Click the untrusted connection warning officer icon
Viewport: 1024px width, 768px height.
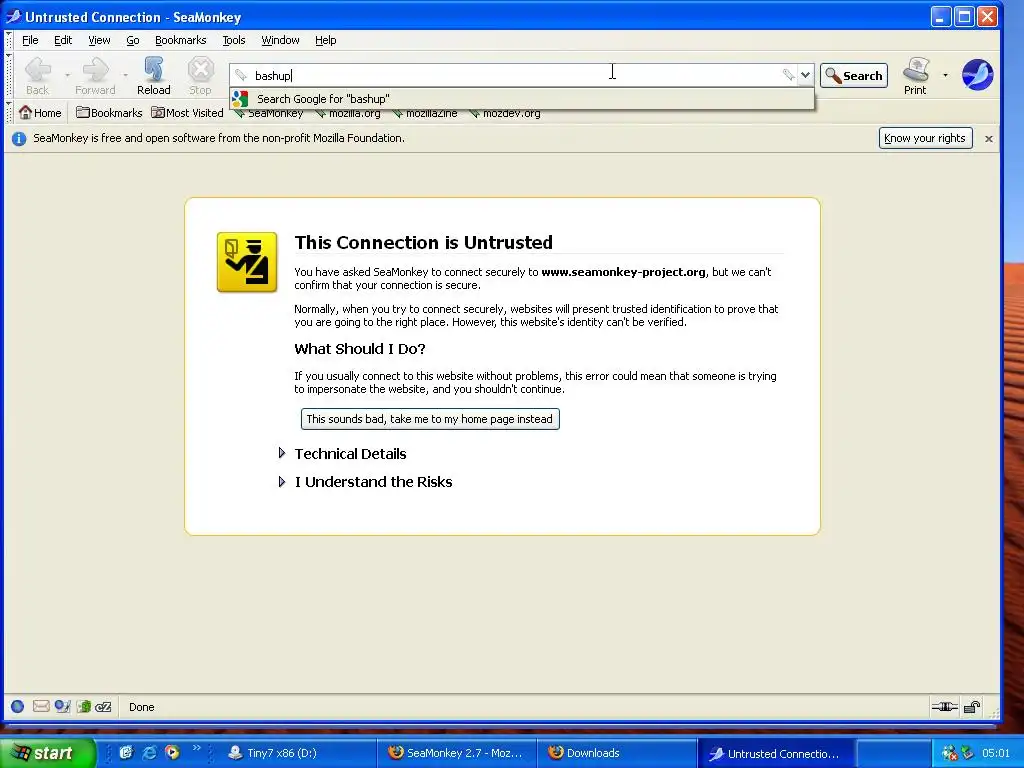(x=247, y=262)
